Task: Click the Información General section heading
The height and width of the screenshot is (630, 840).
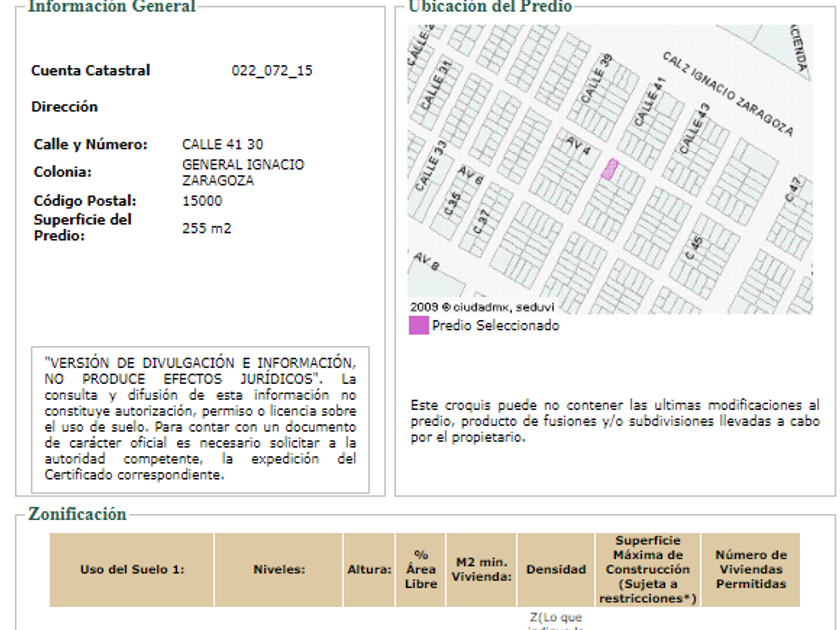Action: [x=111, y=6]
